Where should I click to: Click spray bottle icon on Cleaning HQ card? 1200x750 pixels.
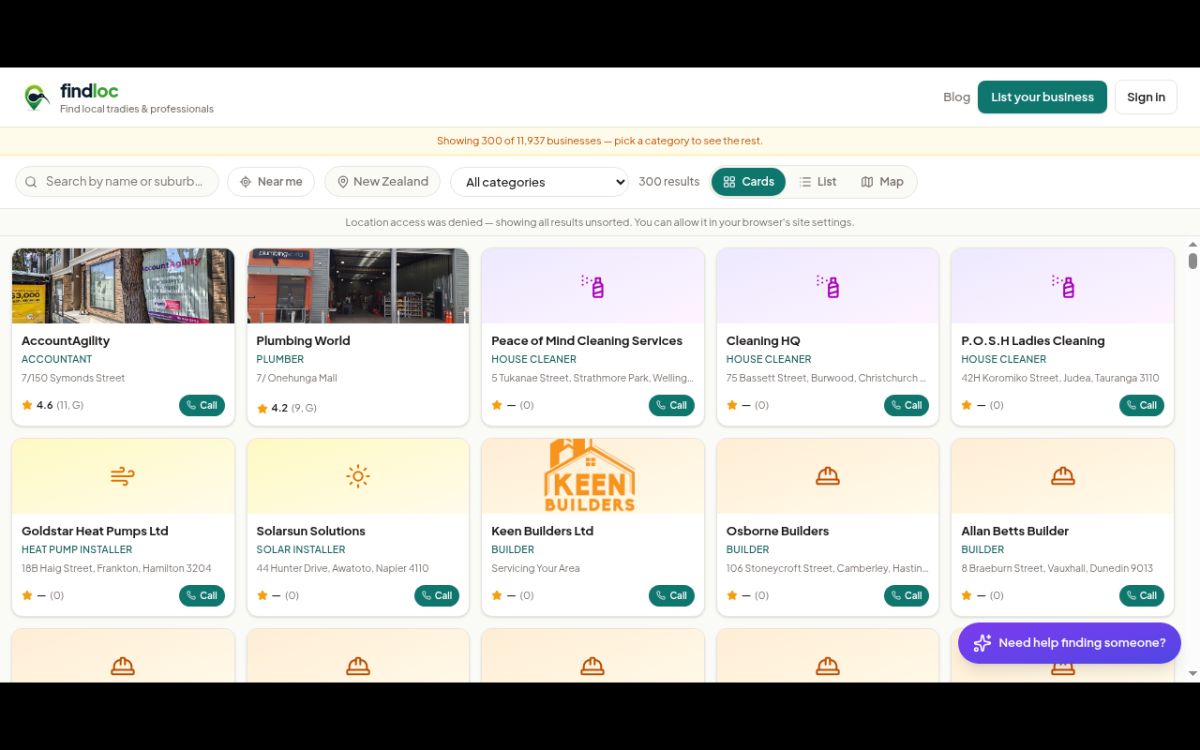pos(828,286)
